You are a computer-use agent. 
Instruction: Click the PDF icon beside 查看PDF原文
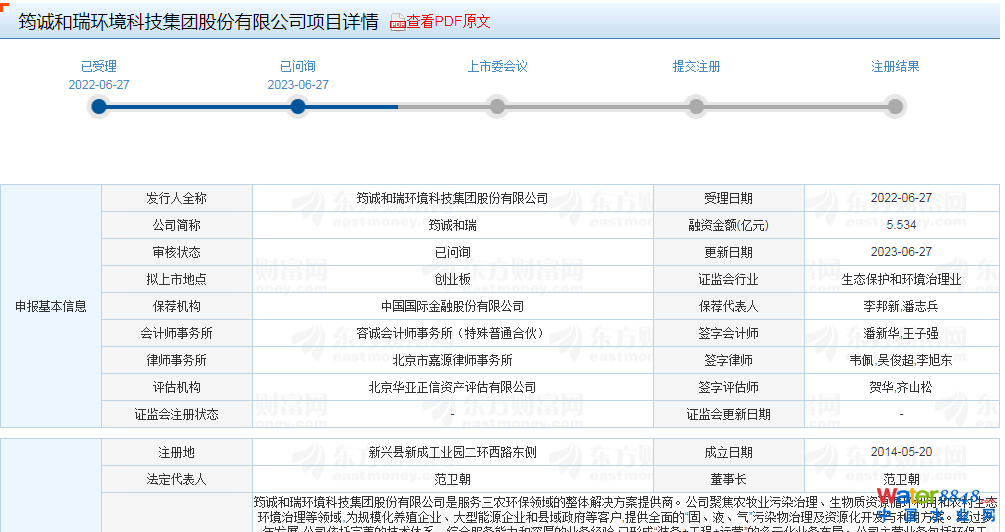pyautogui.click(x=397, y=23)
